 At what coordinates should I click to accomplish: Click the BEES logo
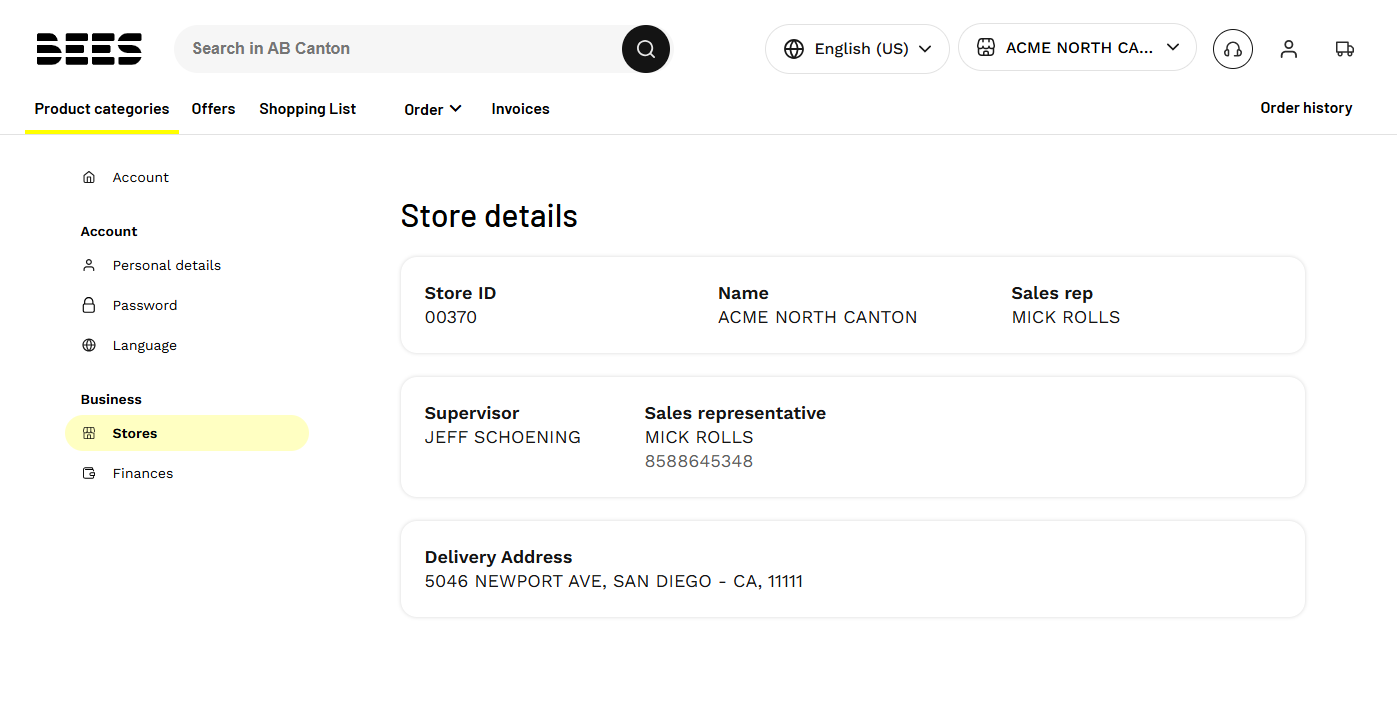pyautogui.click(x=89, y=48)
